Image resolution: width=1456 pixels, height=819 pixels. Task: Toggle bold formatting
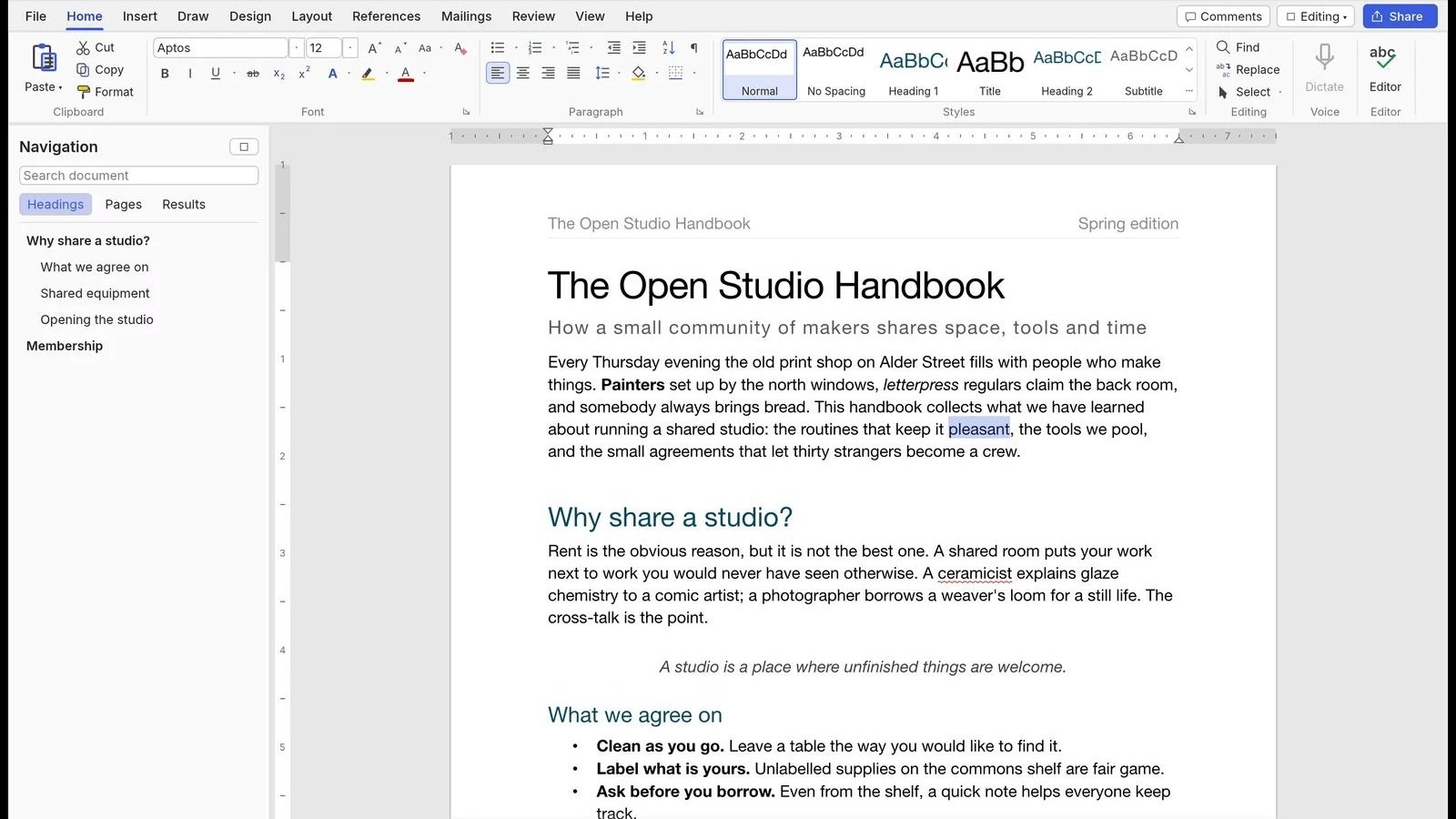tap(165, 74)
